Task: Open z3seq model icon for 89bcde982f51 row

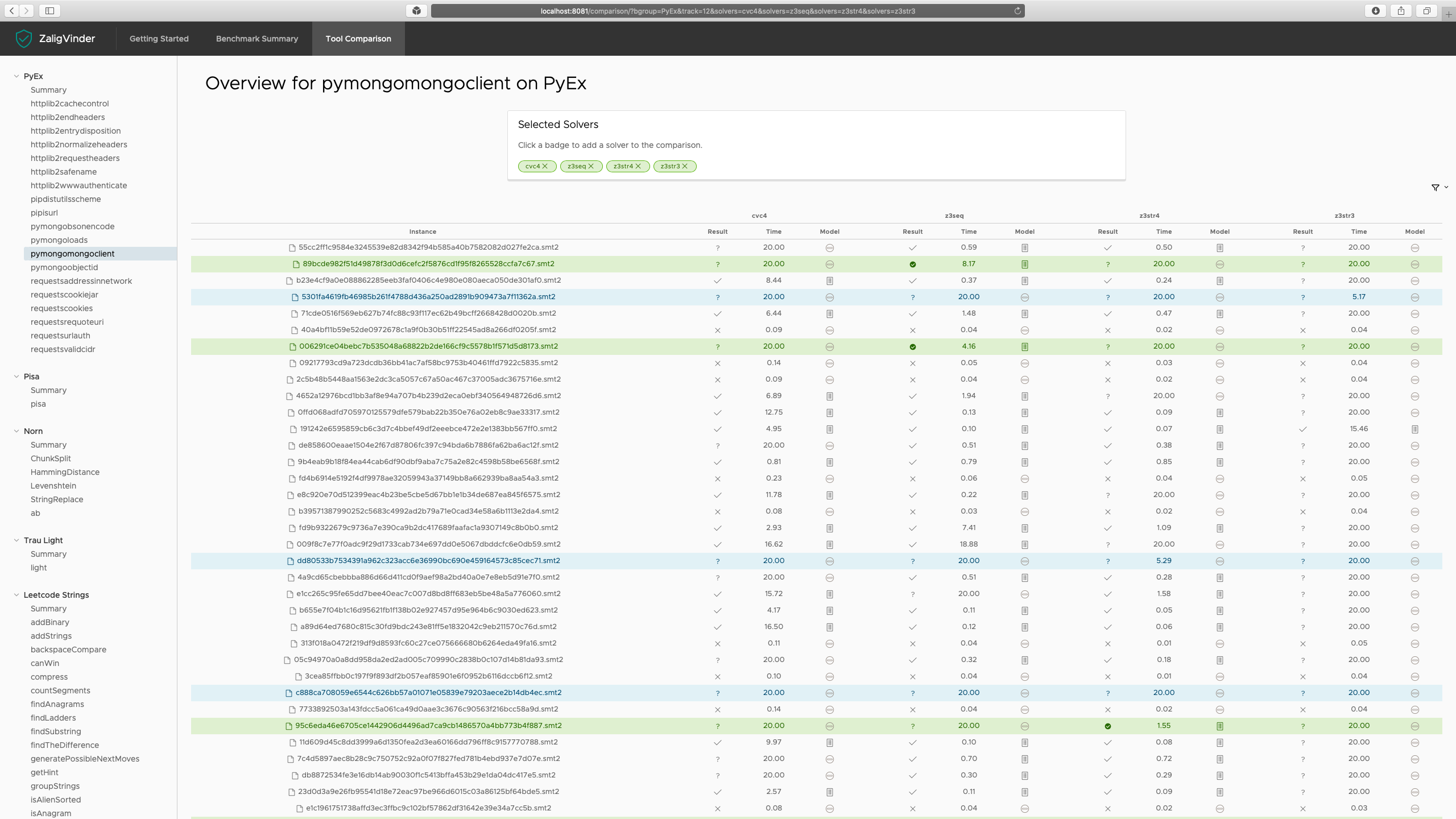Action: pos(1025,264)
